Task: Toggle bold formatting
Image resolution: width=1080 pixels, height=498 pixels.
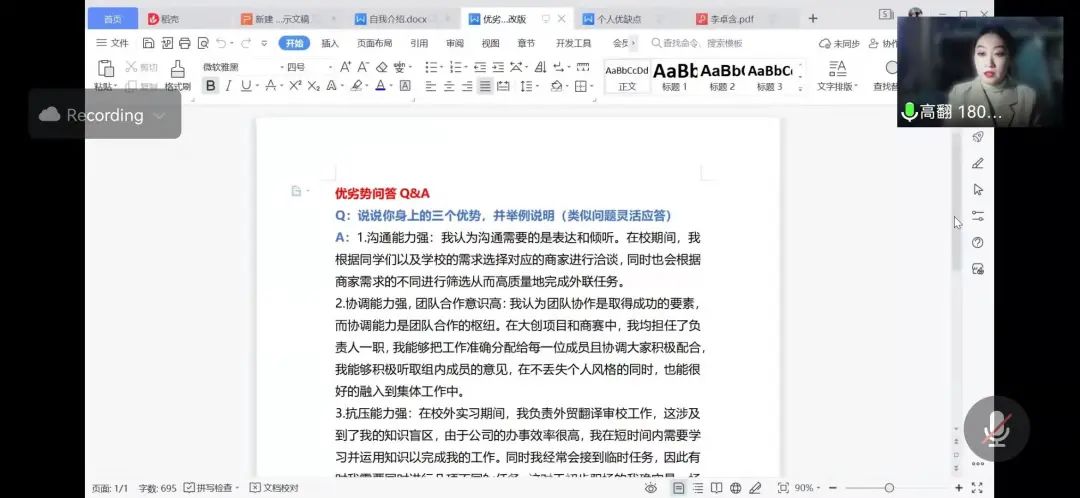Action: coord(210,86)
